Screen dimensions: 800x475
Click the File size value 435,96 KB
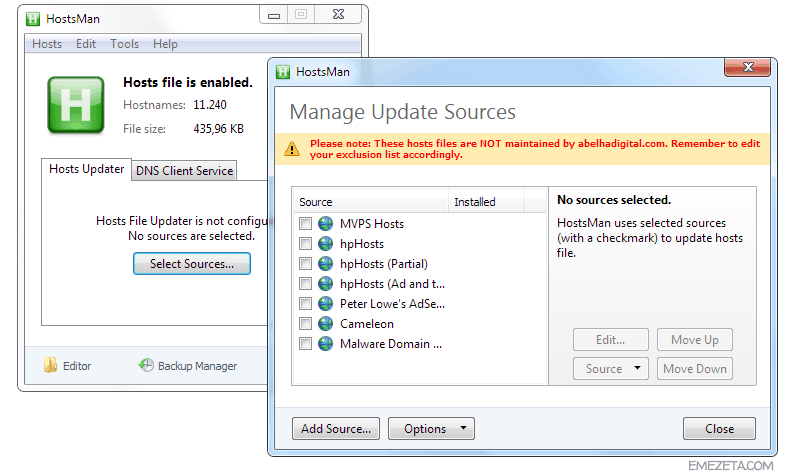(x=218, y=129)
